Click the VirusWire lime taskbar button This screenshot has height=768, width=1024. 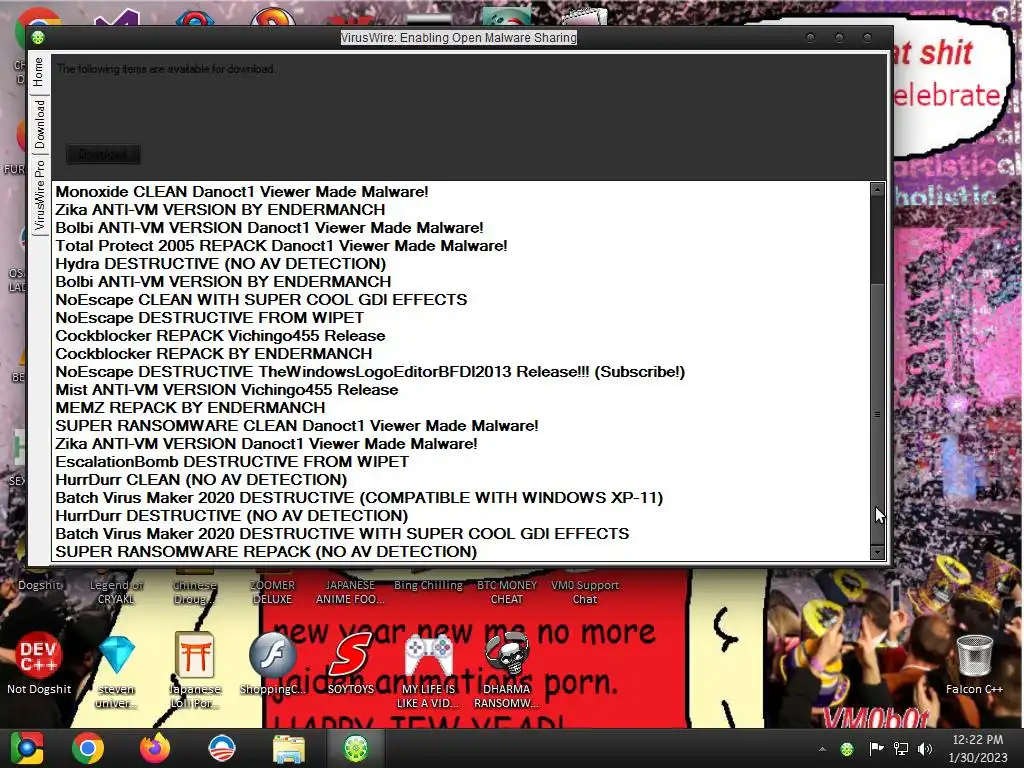pos(356,748)
